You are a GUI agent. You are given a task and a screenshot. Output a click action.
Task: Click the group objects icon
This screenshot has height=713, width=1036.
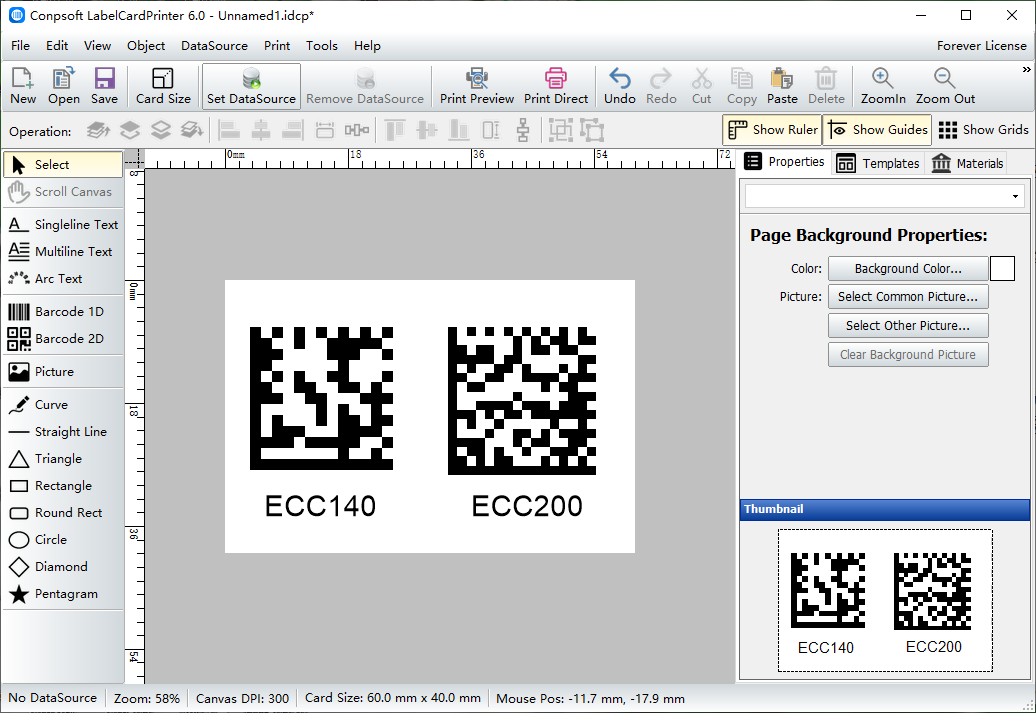[x=560, y=130]
